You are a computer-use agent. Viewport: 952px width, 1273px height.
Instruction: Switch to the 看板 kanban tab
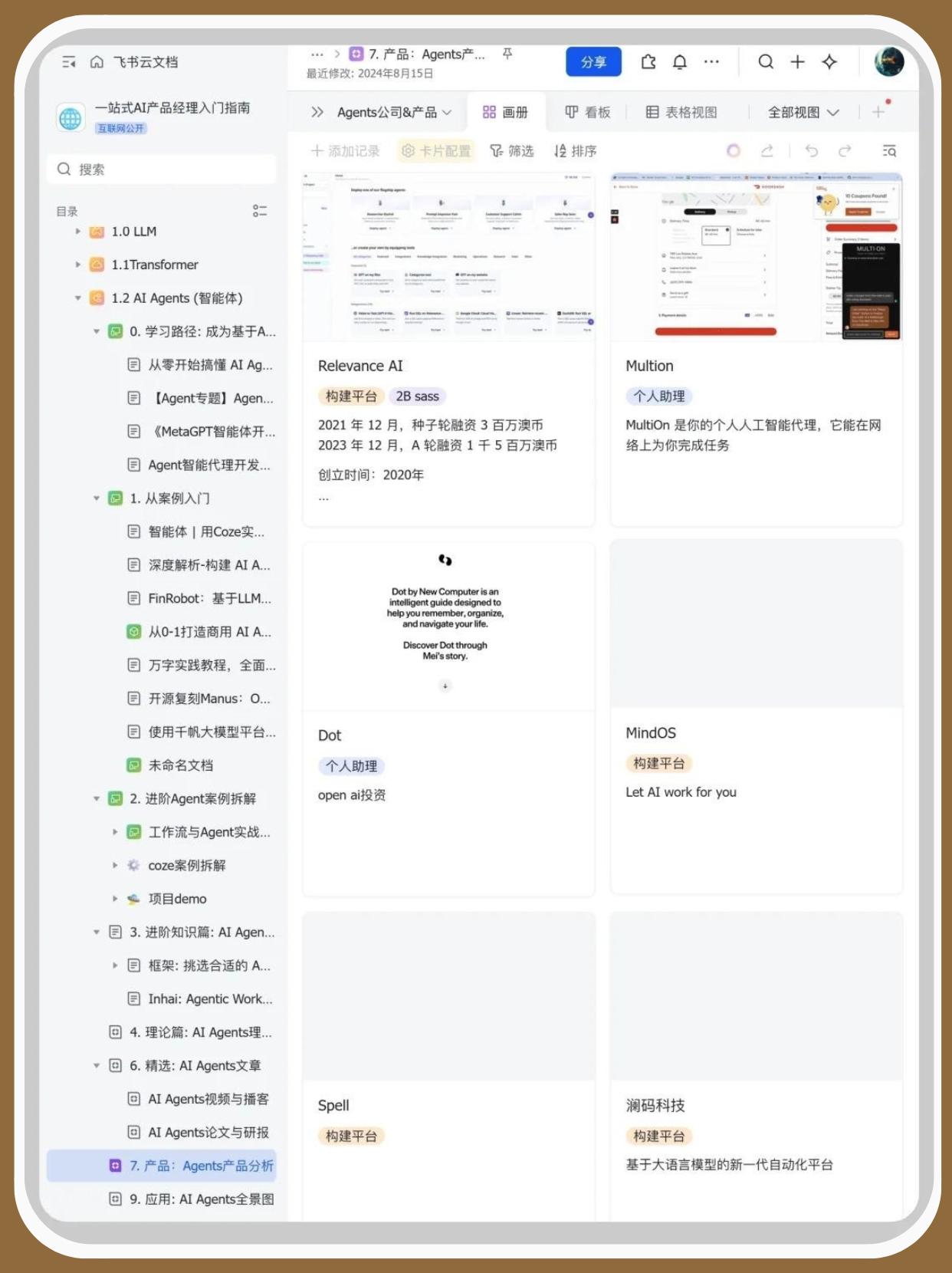click(588, 112)
